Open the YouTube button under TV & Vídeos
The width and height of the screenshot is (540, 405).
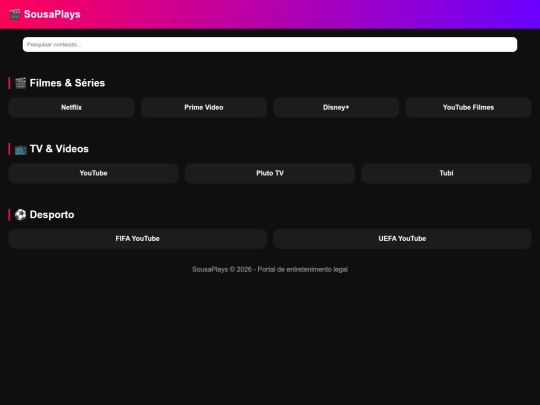(x=93, y=173)
